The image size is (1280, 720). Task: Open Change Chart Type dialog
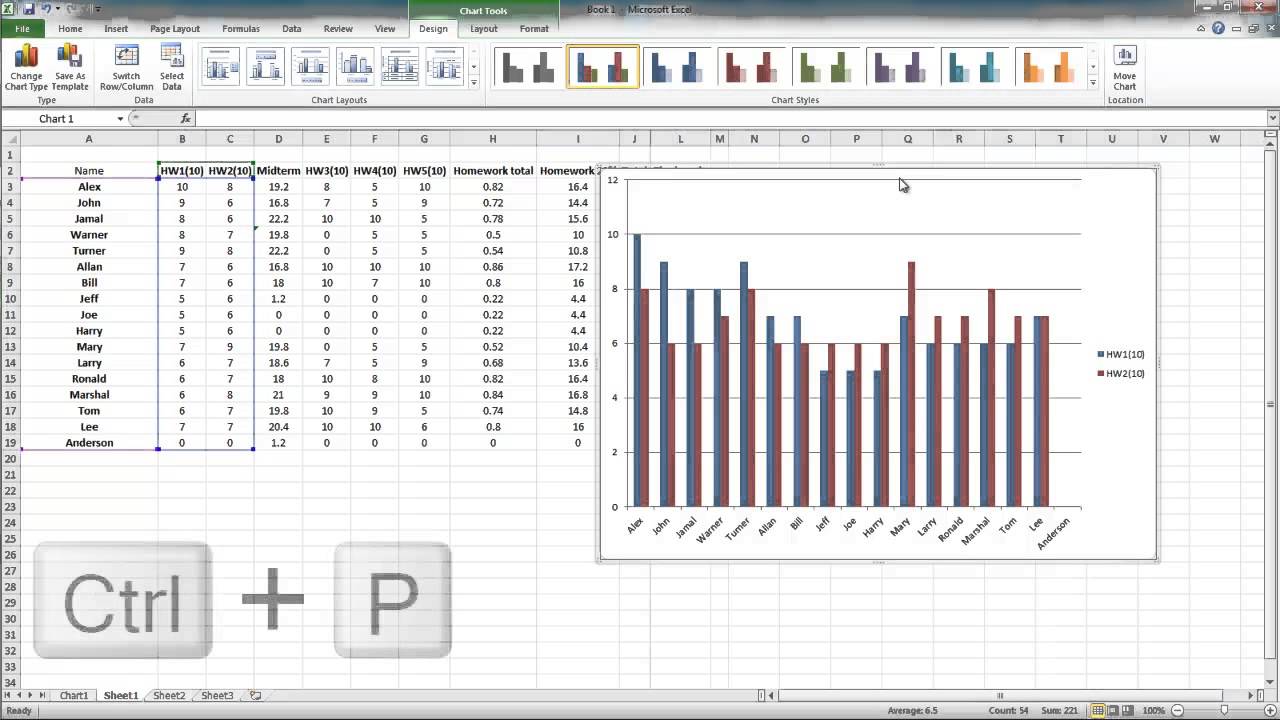pos(26,68)
